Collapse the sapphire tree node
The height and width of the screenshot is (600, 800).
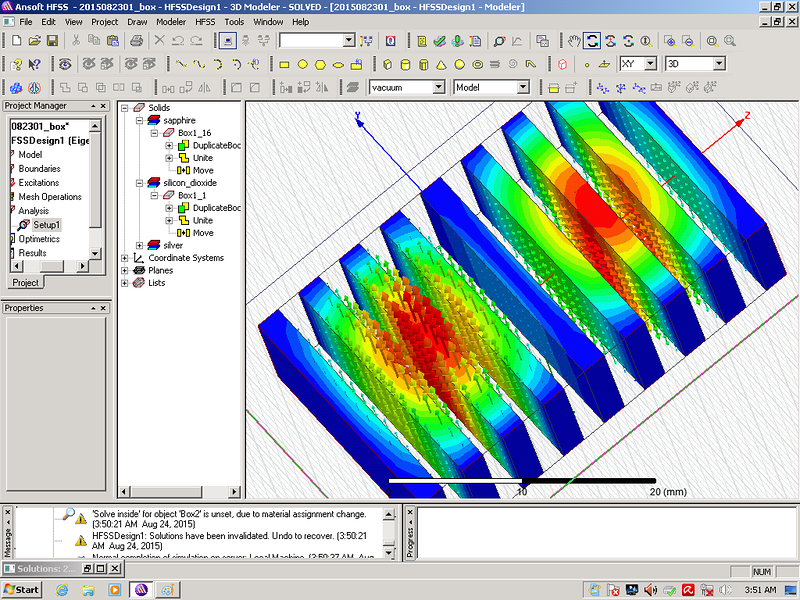pos(139,120)
